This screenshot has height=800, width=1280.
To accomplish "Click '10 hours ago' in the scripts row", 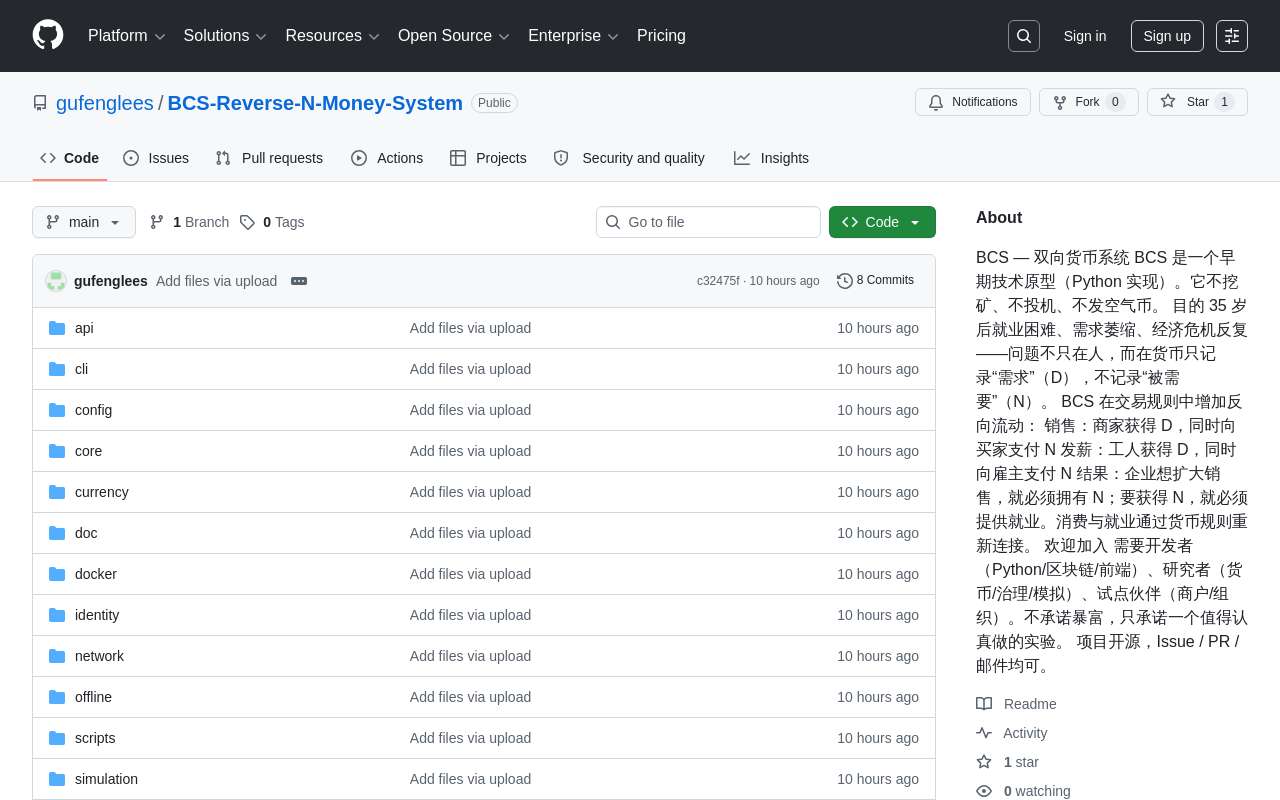I will [x=878, y=738].
